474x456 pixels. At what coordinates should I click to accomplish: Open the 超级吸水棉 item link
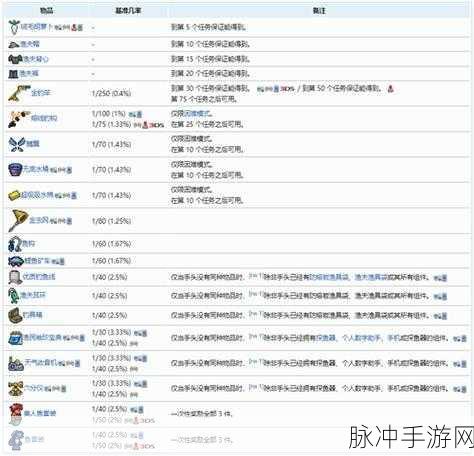(x=37, y=195)
